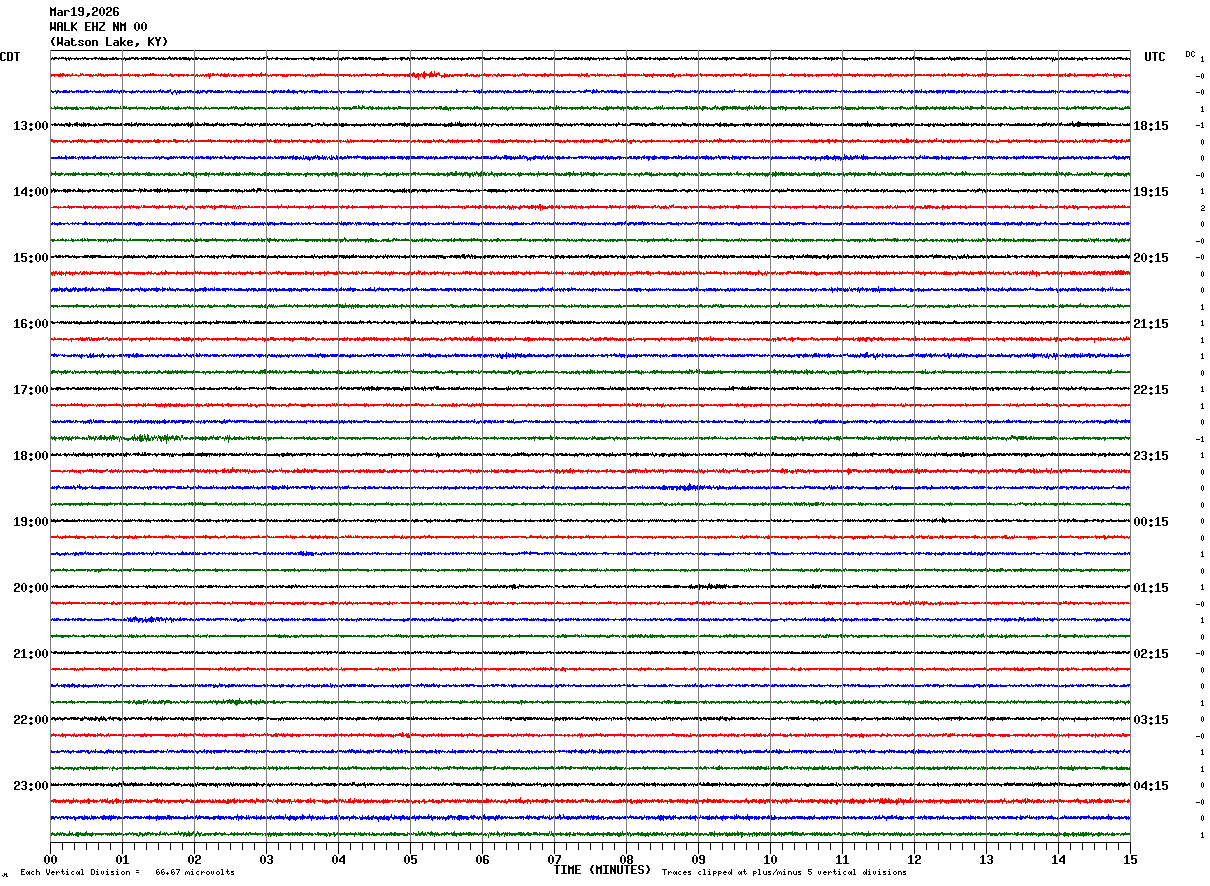Select the 22:00 CDT time label
The image size is (1210, 886).
[x=31, y=720]
